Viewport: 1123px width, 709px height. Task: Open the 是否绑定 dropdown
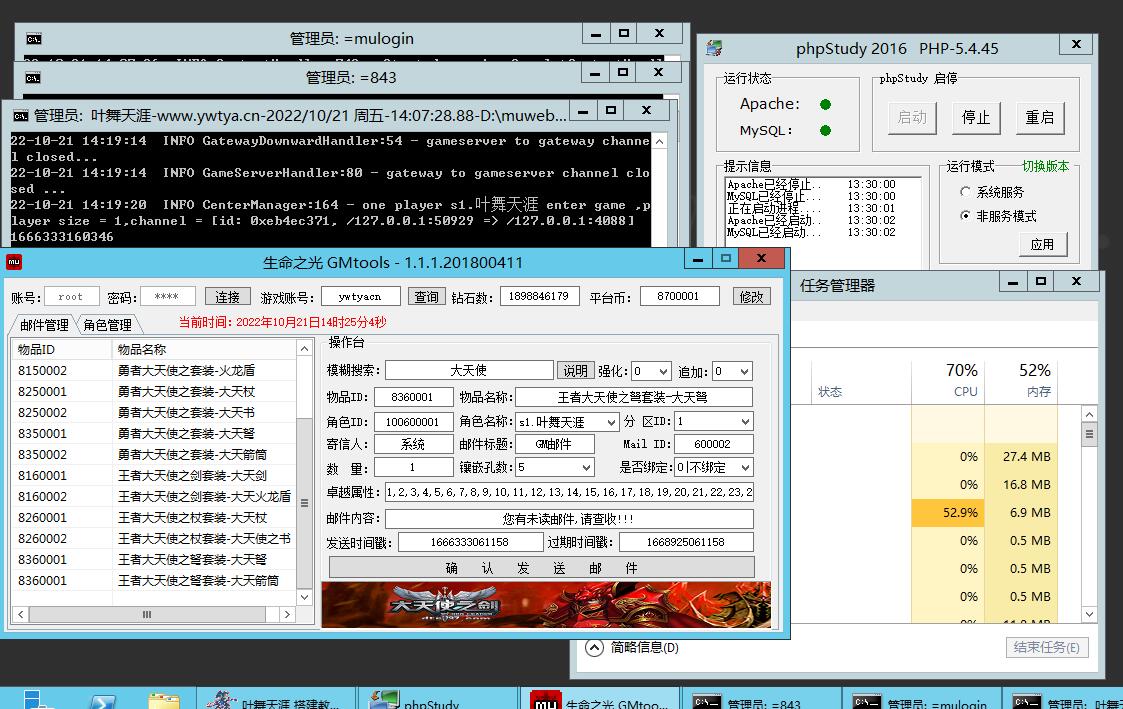click(745, 468)
